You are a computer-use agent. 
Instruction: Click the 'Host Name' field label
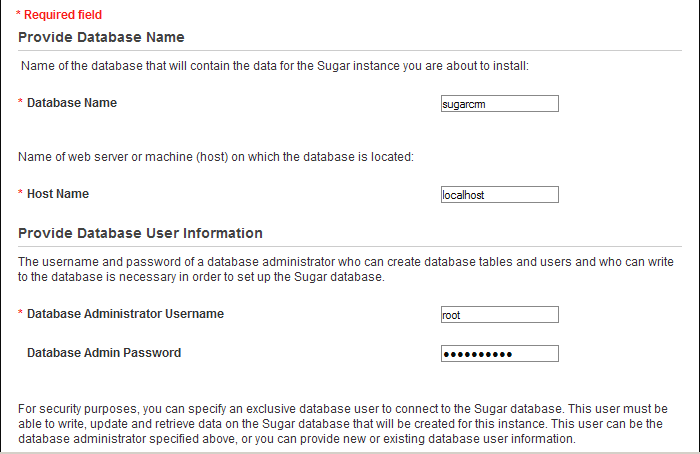click(x=58, y=194)
